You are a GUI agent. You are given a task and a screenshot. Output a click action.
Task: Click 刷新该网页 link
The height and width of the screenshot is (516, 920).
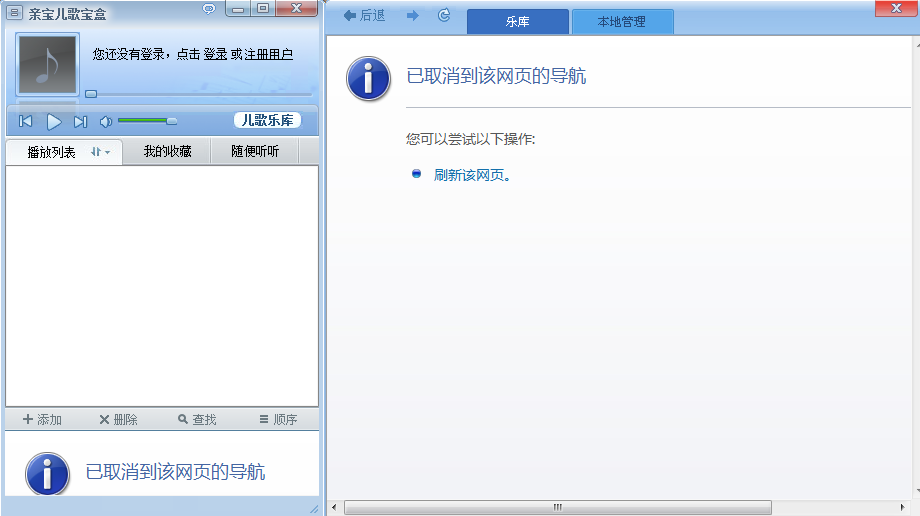pyautogui.click(x=472, y=175)
